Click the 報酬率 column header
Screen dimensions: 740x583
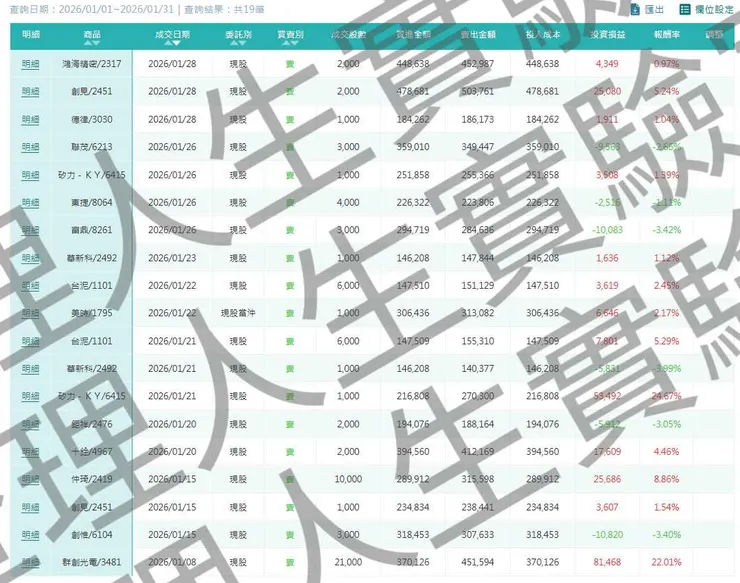pyautogui.click(x=666, y=34)
